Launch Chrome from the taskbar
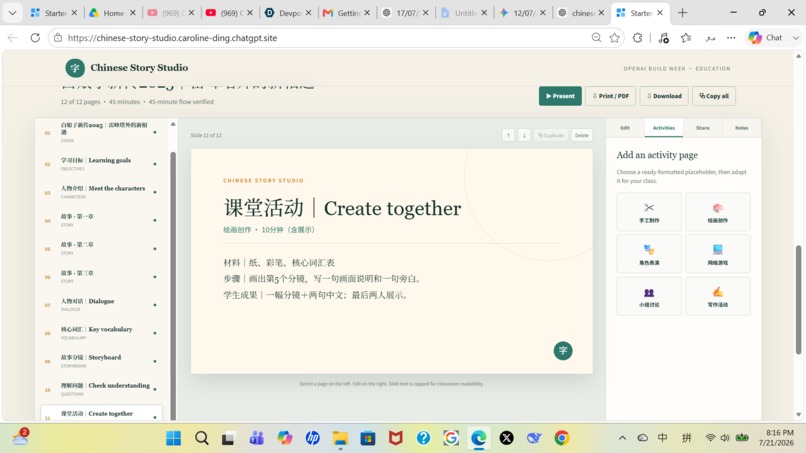 (x=561, y=438)
